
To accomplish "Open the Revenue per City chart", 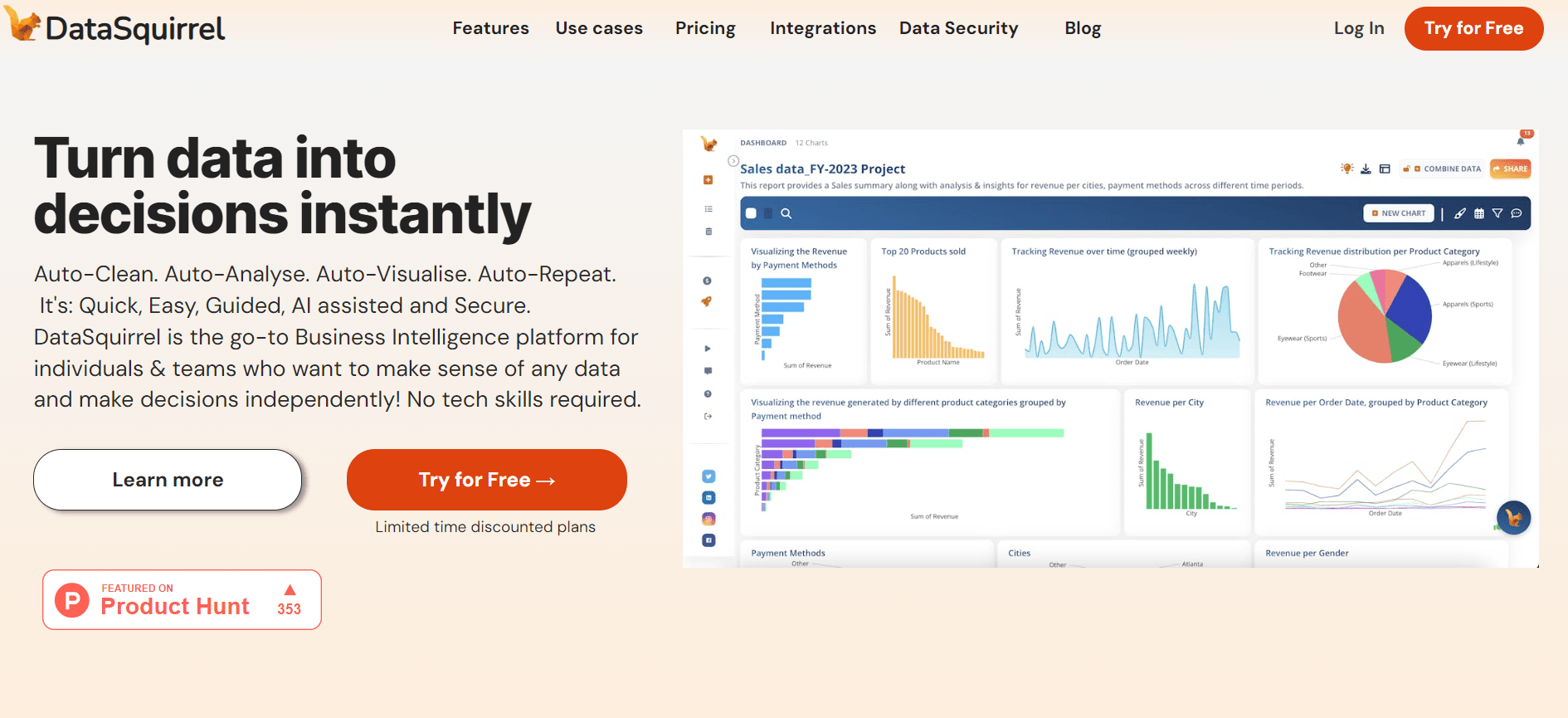I will tap(1186, 462).
